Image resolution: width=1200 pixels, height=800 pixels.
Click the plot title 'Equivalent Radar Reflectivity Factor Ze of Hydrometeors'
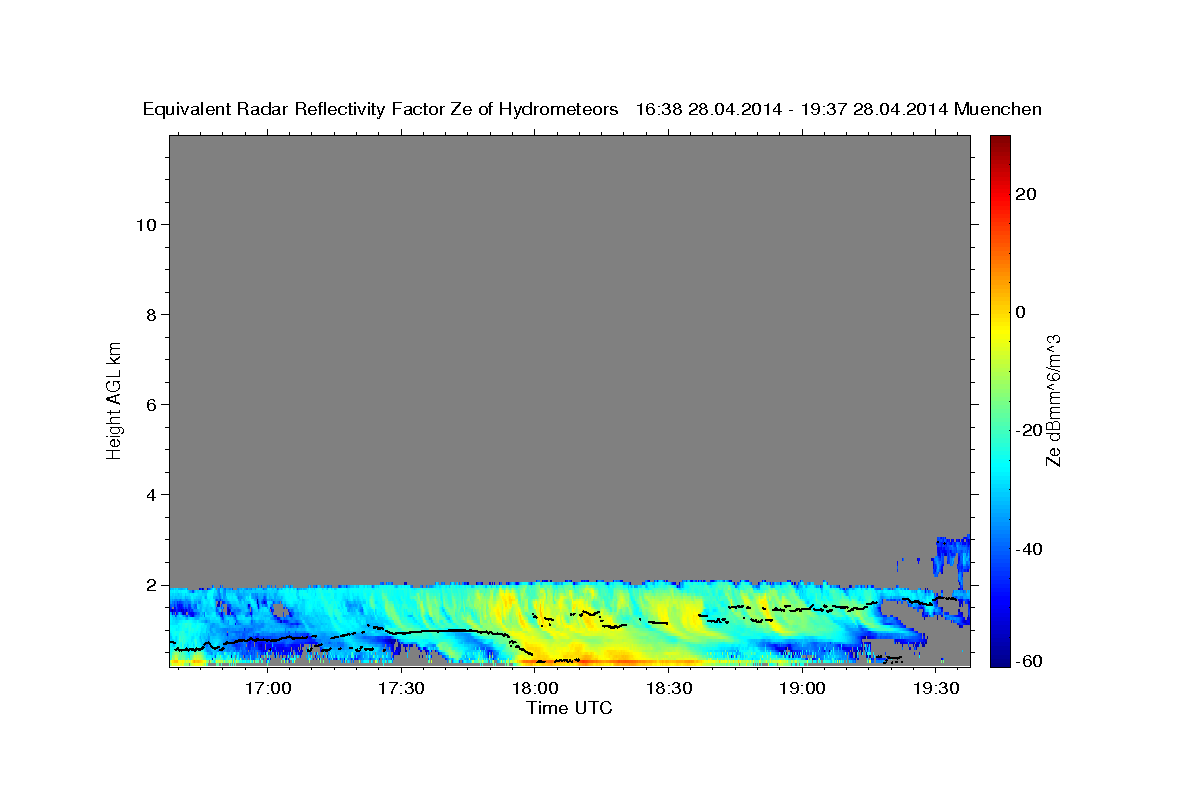[x=381, y=109]
